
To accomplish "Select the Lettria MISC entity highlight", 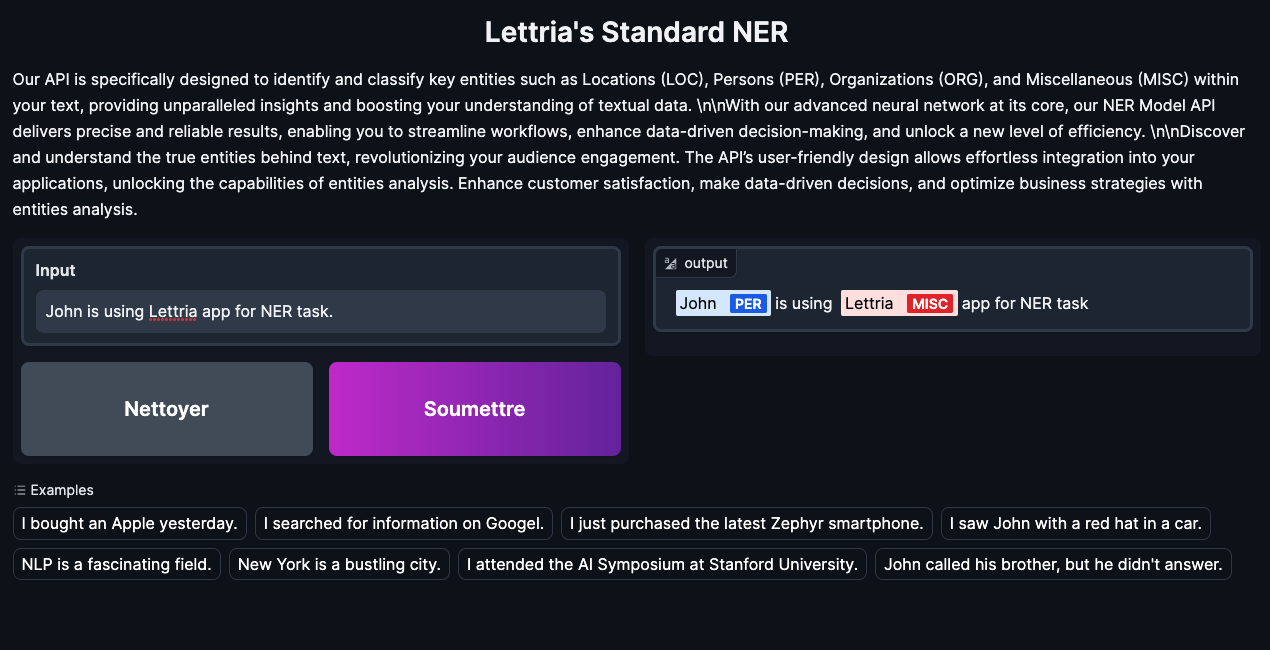I will (869, 303).
